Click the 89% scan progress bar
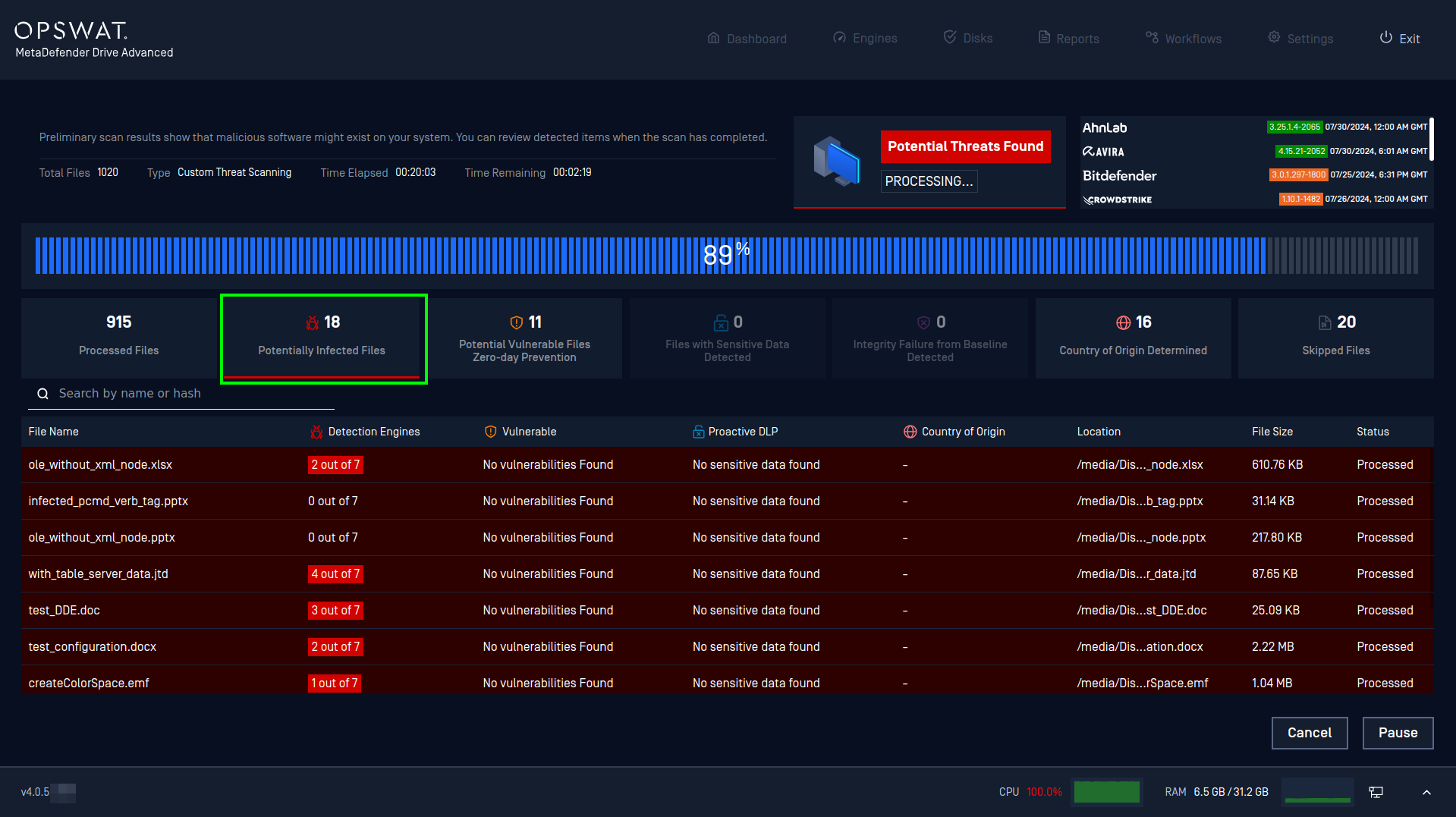Image resolution: width=1456 pixels, height=817 pixels. point(727,256)
